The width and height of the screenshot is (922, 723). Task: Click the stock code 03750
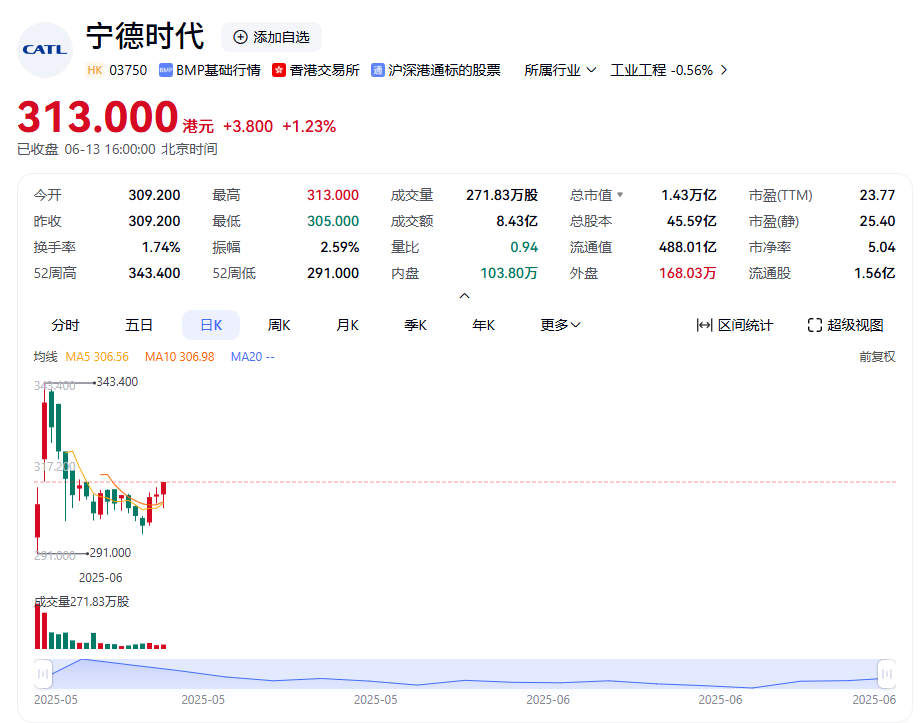point(128,71)
